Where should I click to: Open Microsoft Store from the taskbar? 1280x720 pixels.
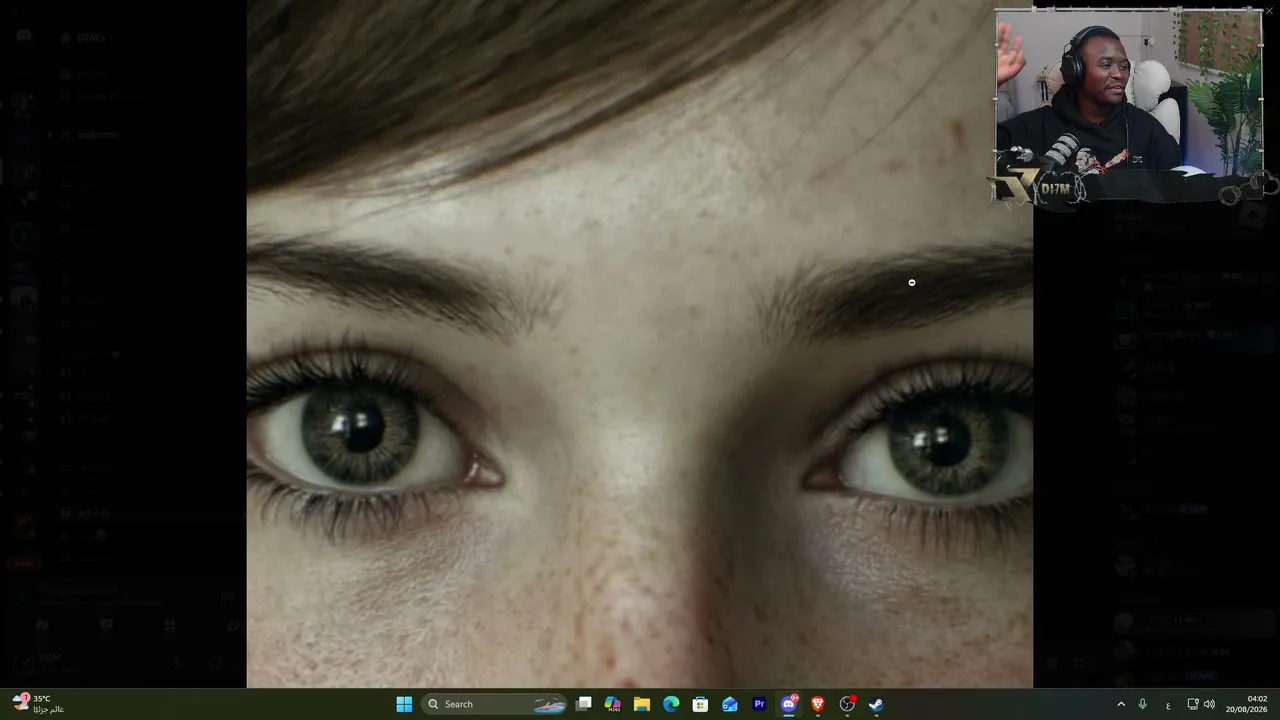(701, 704)
